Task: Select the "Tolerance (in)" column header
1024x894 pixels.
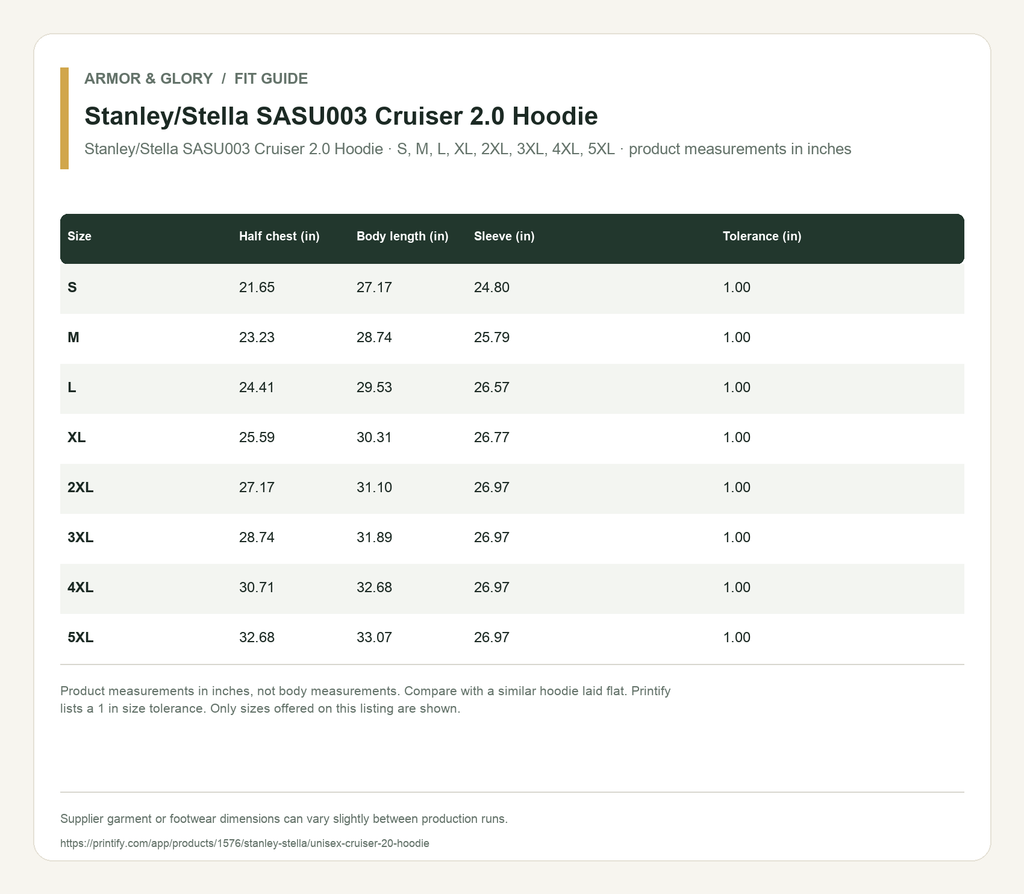Action: (762, 236)
